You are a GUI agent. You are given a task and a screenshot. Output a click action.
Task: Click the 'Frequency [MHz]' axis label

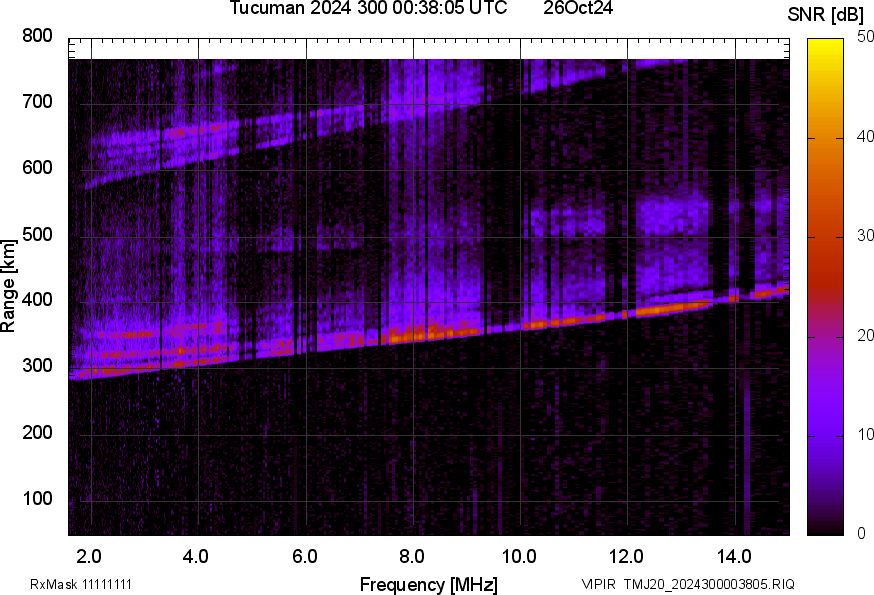tap(428, 584)
